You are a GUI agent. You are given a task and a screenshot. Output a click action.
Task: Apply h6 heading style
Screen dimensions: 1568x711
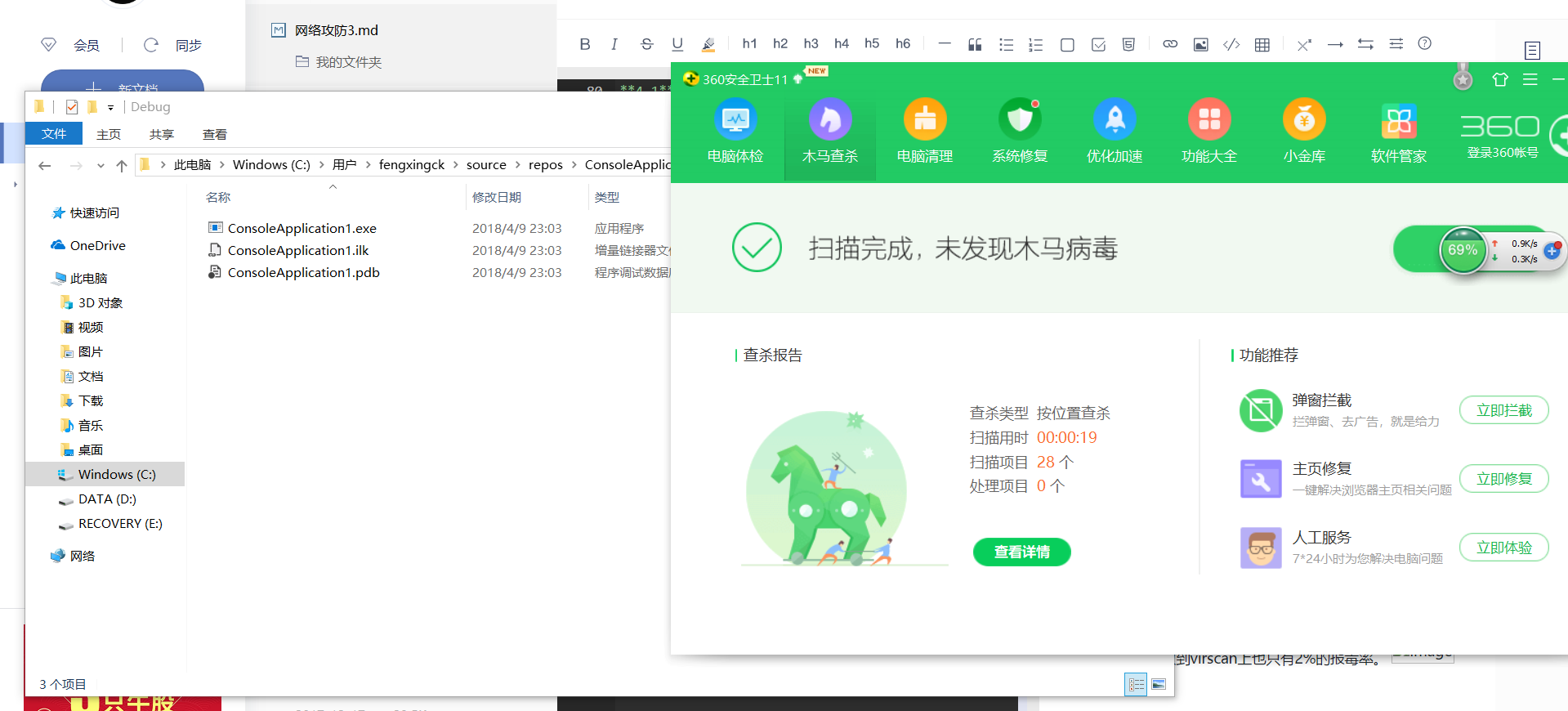click(x=903, y=44)
